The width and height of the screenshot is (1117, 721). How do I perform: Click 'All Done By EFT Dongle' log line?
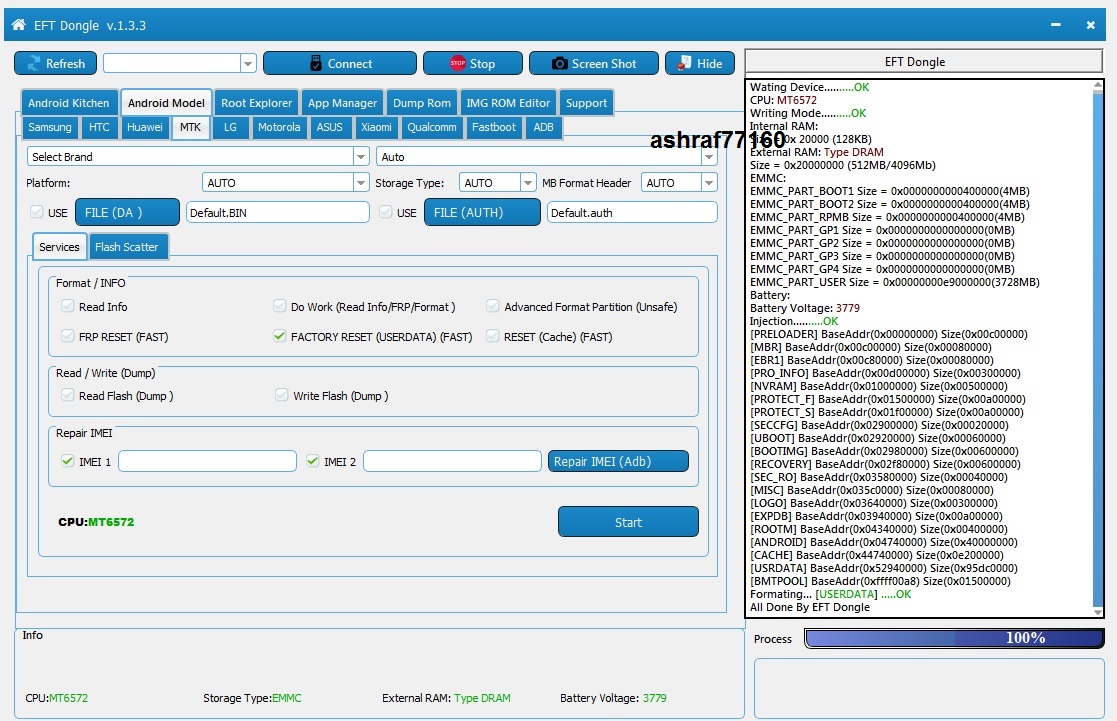(810, 607)
